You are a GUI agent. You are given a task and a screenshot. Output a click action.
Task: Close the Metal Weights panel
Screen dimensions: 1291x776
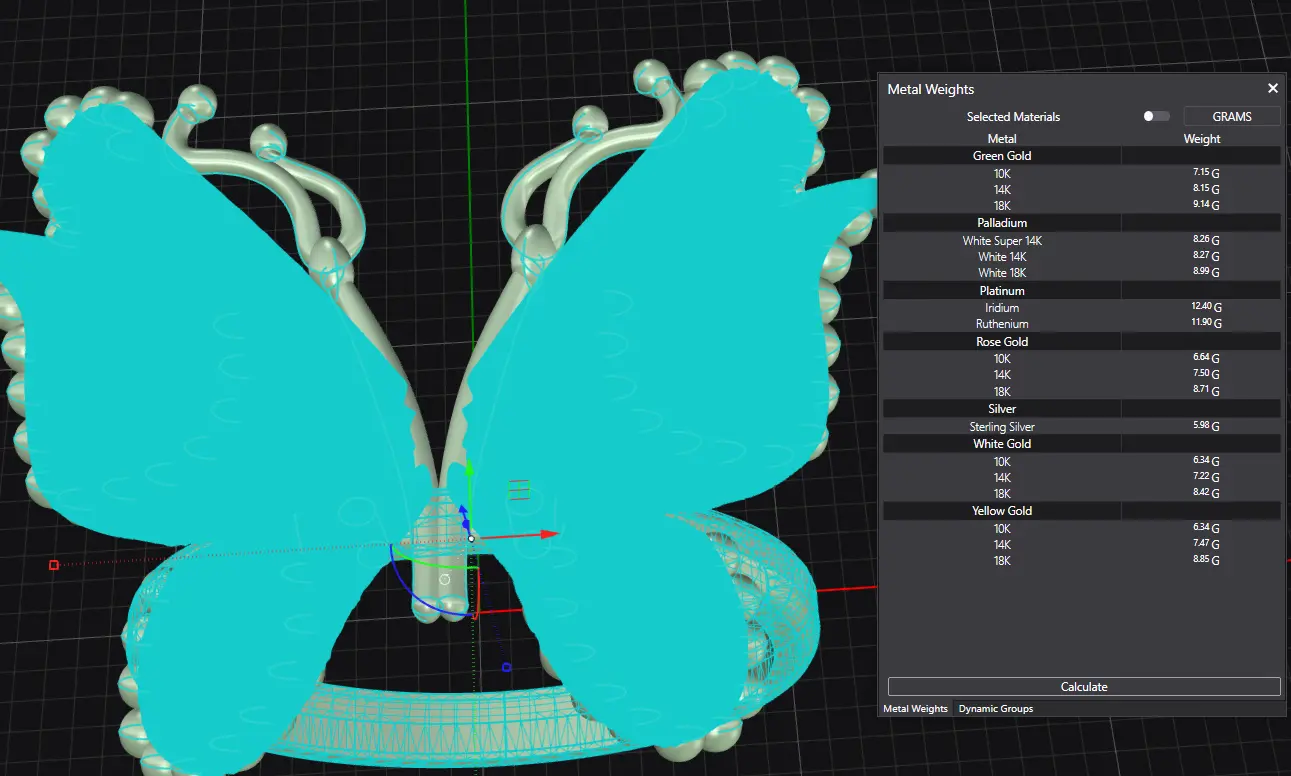(1273, 89)
